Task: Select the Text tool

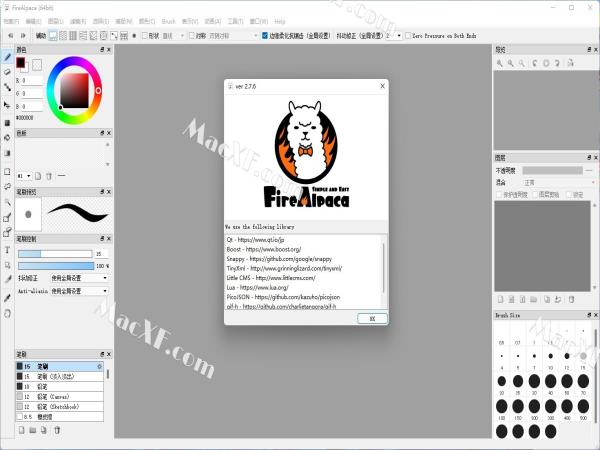Action: click(7, 250)
